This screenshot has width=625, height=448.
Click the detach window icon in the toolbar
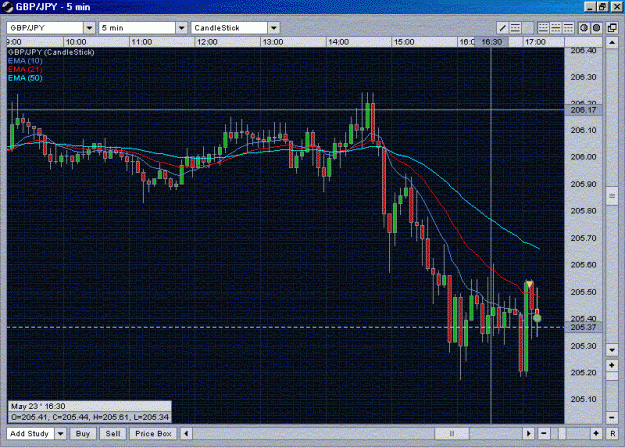click(x=612, y=28)
